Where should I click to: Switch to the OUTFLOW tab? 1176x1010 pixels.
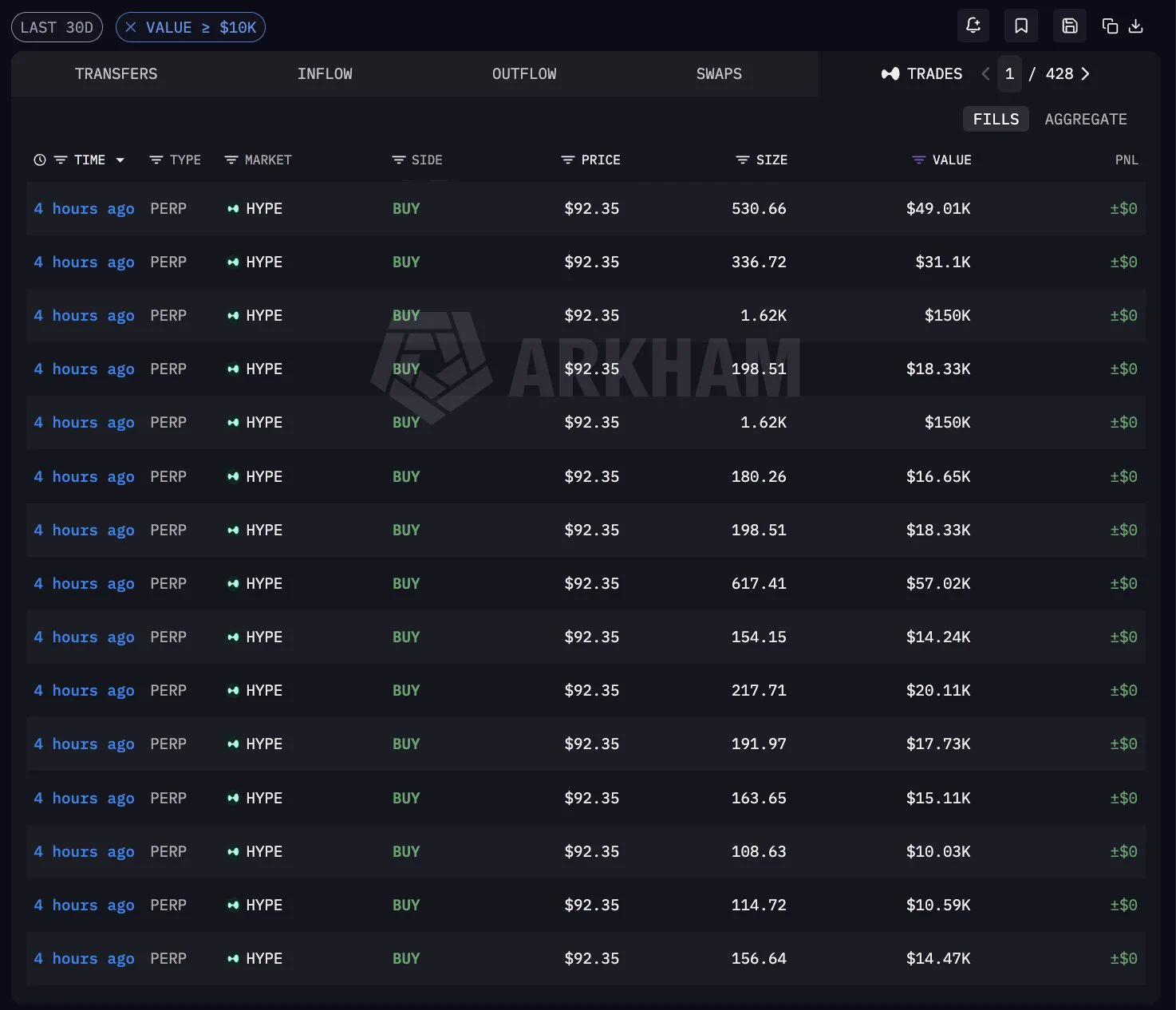coord(524,73)
